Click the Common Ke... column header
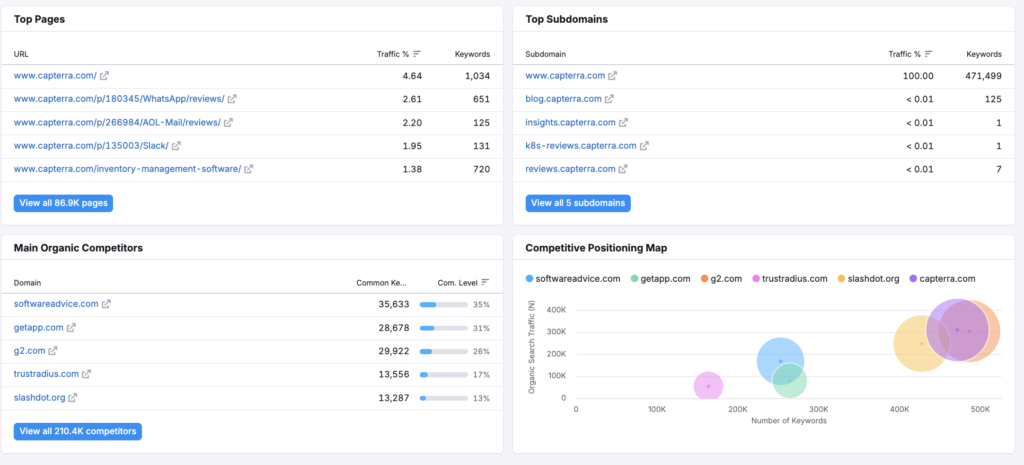 [381, 283]
